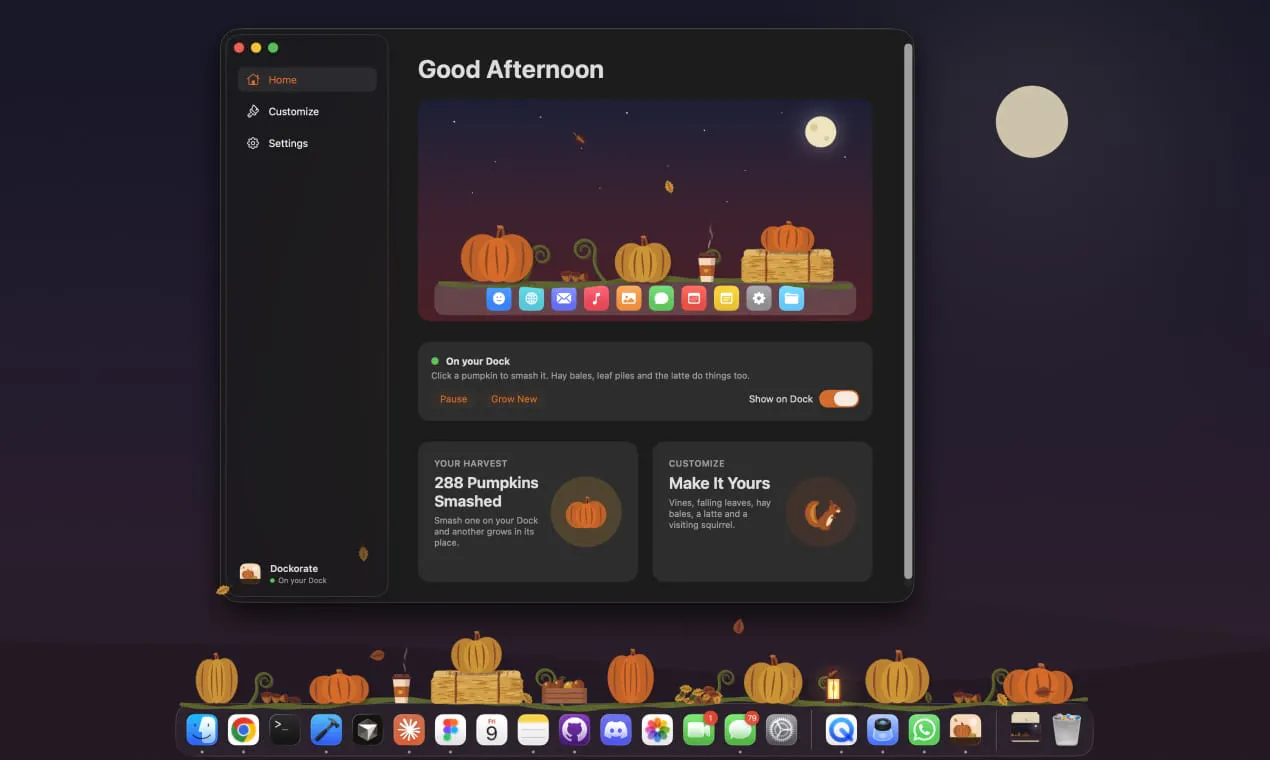This screenshot has width=1270, height=760.
Task: Click the moon in the dock preview
Action: pos(821,132)
